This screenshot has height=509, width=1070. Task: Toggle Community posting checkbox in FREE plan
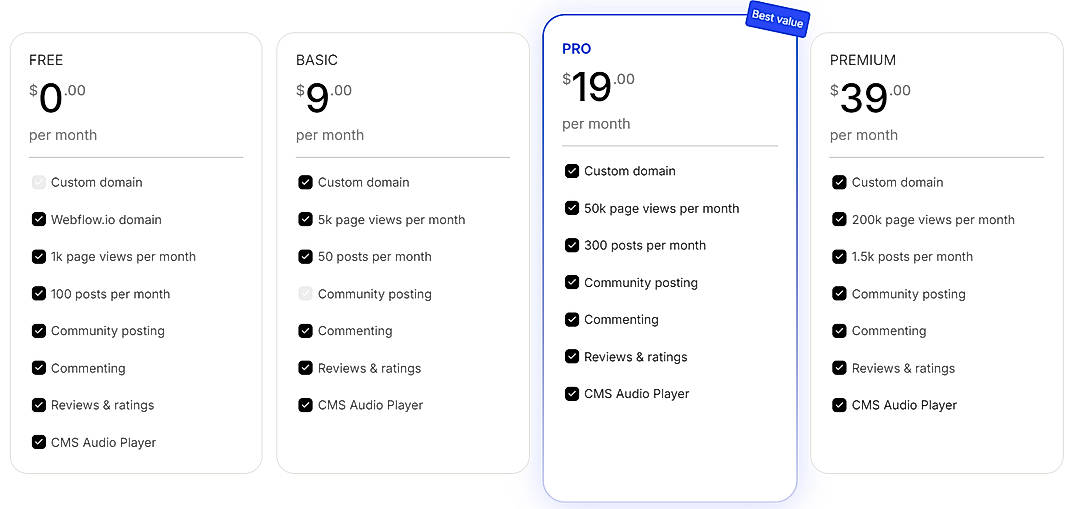pyautogui.click(x=39, y=331)
